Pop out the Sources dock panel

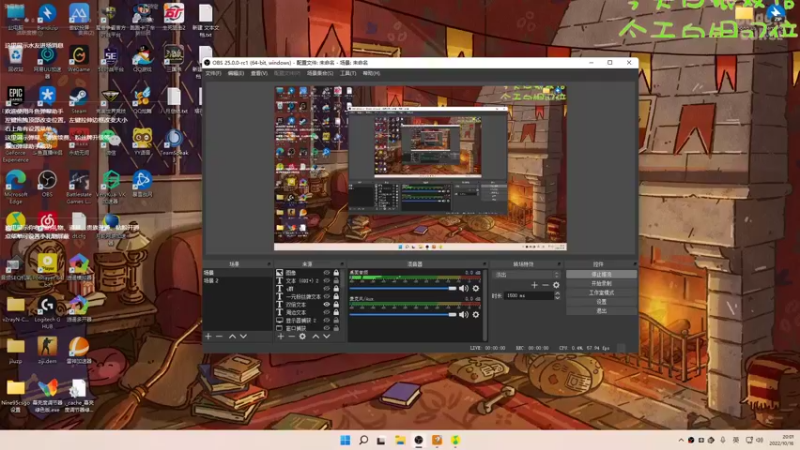pos(342,264)
